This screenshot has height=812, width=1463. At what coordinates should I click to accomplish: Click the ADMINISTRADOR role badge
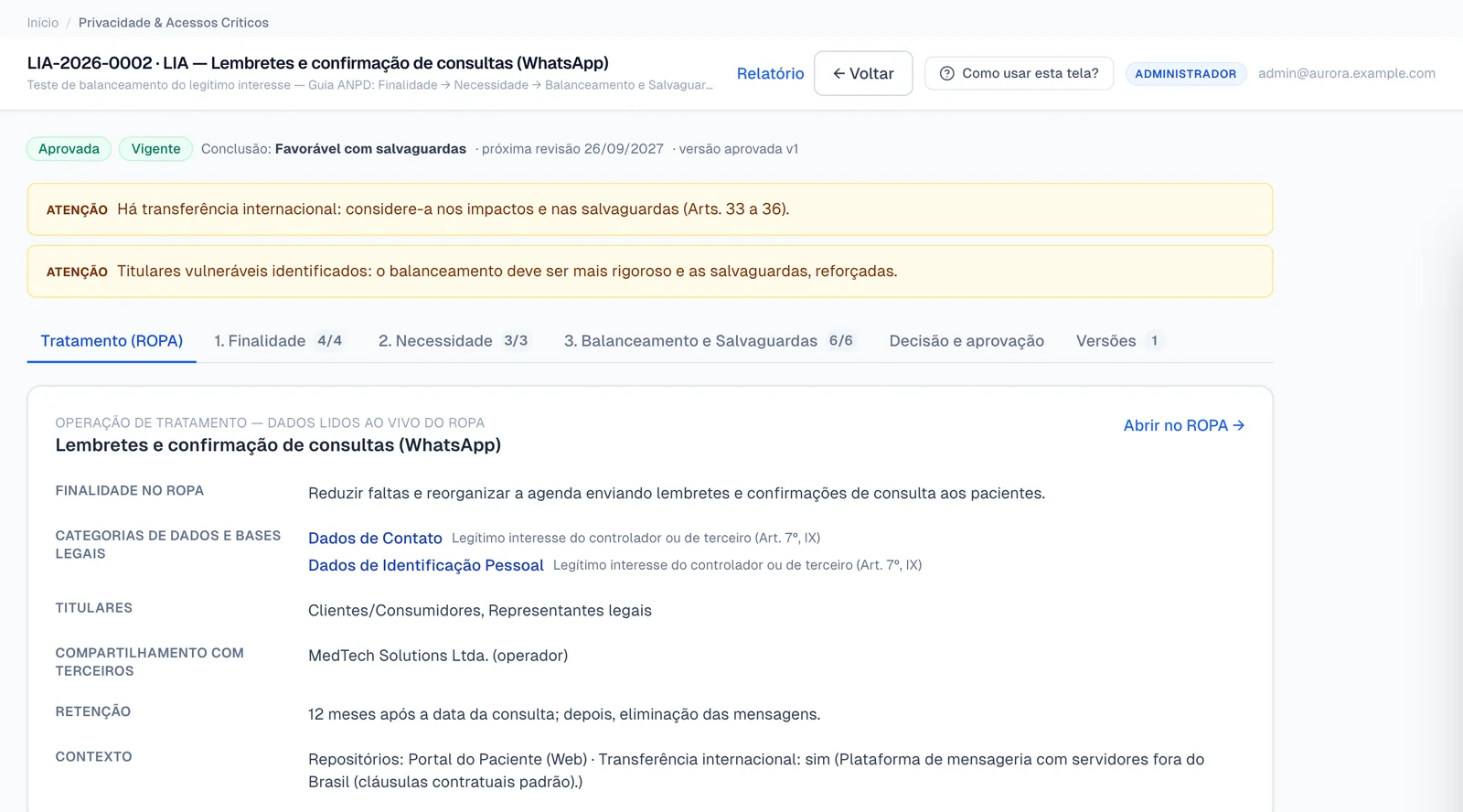(1185, 74)
